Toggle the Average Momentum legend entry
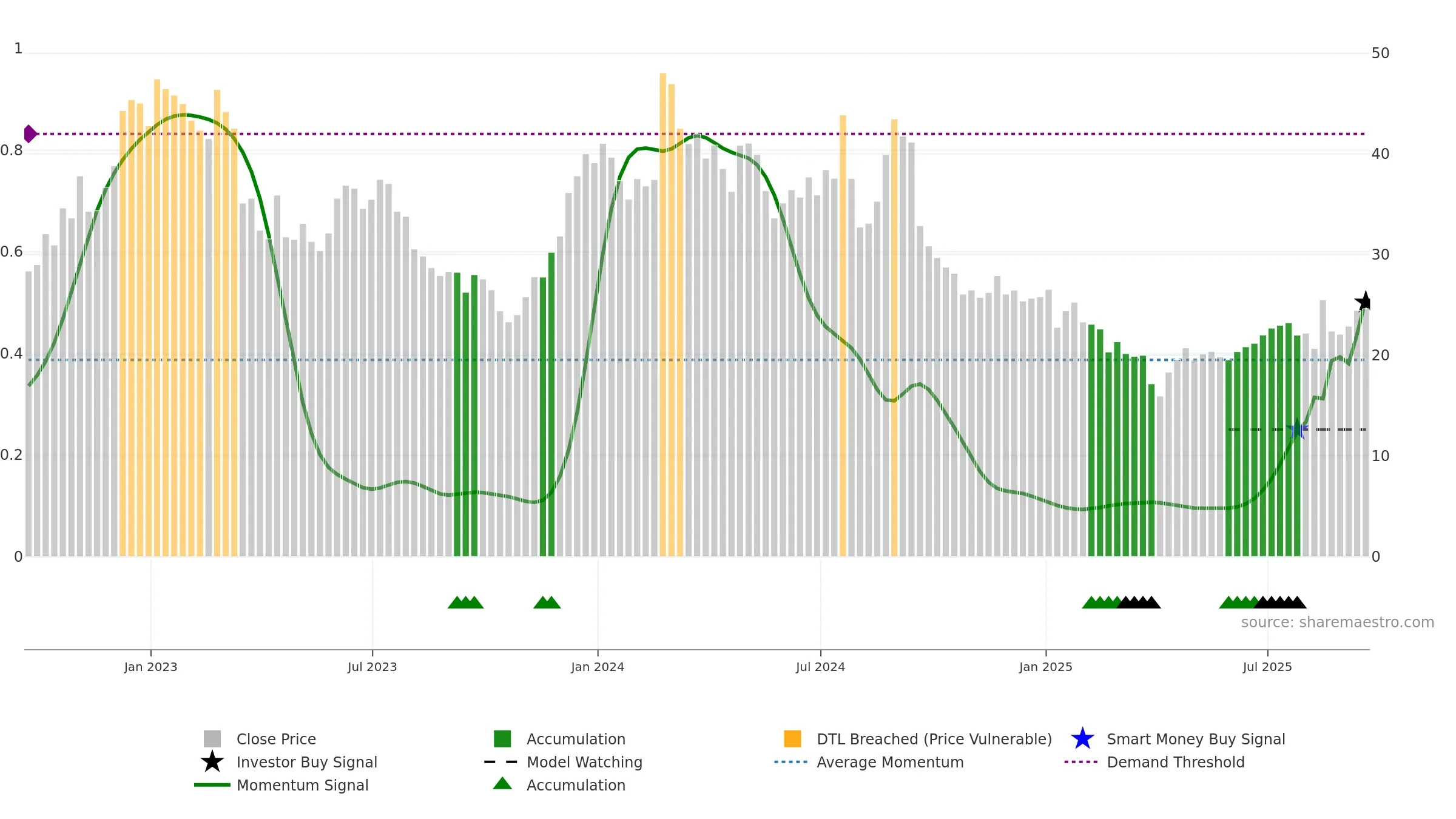Screen dimensions: 1456x819 pyautogui.click(x=869, y=762)
